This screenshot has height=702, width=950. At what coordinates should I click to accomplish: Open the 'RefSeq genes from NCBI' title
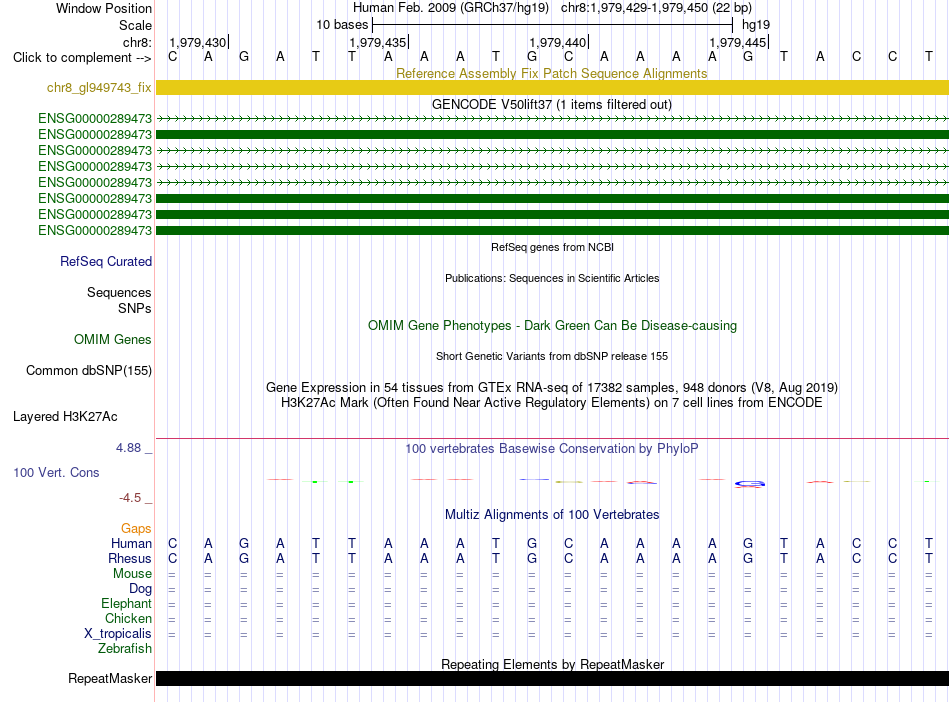click(x=552, y=247)
